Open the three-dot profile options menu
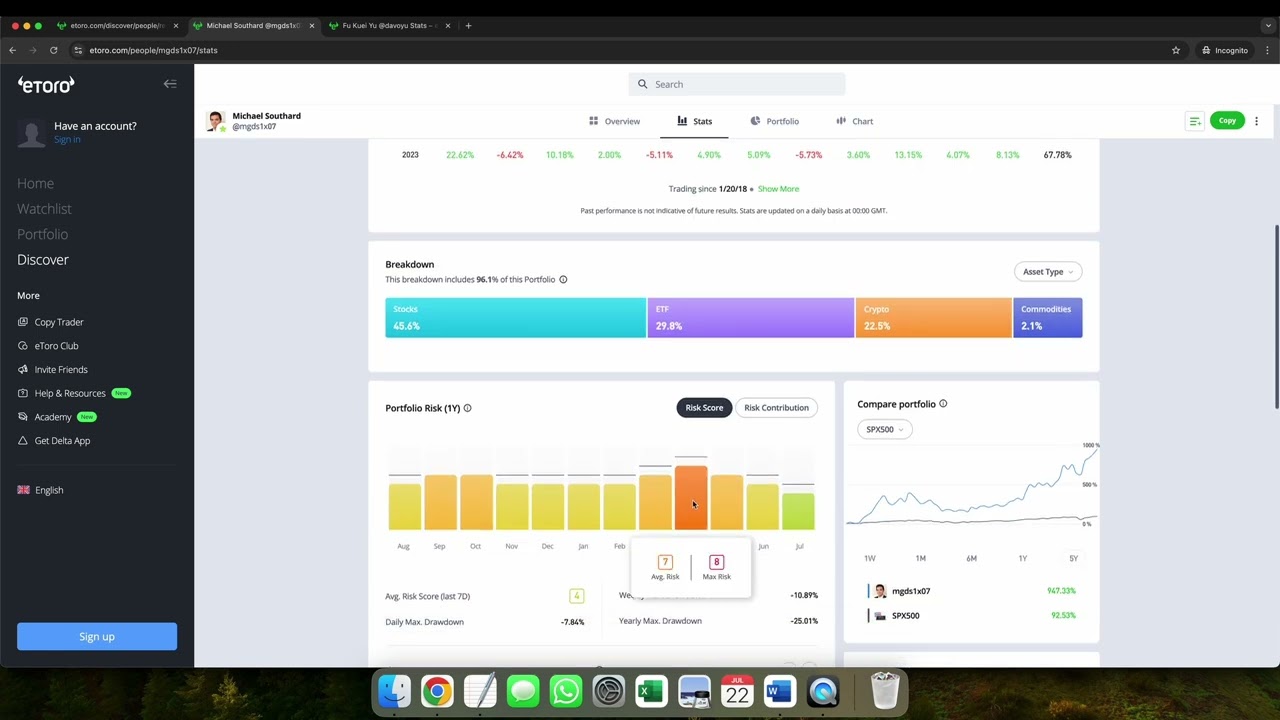Viewport: 1280px width, 720px height. [x=1256, y=121]
